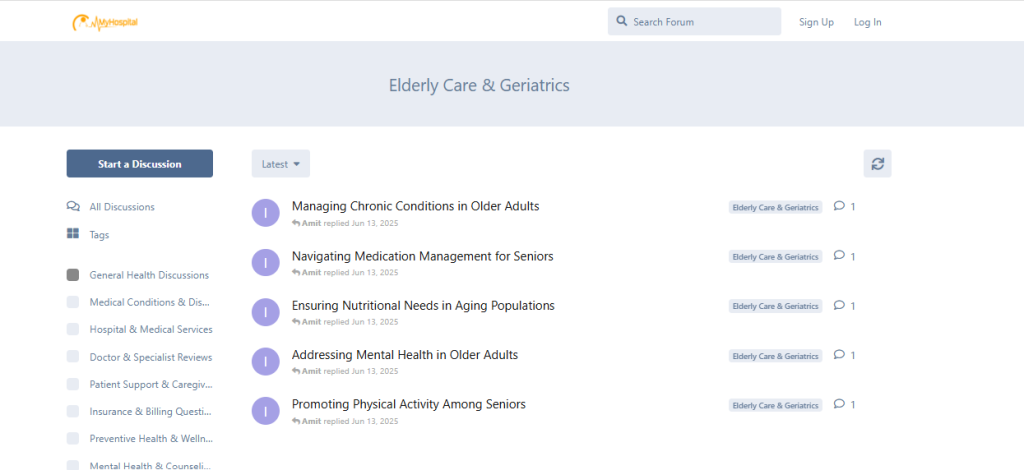Image resolution: width=1024 pixels, height=470 pixels.
Task: Click the Sign Up link
Action: [x=816, y=22]
